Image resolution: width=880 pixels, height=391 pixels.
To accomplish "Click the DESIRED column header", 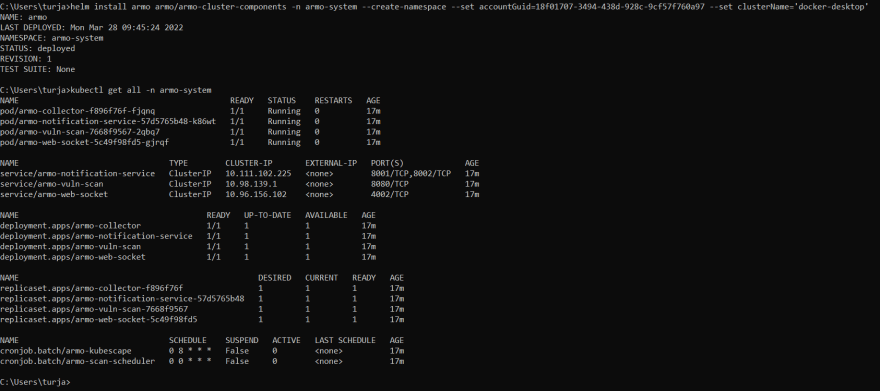I will pyautogui.click(x=274, y=278).
